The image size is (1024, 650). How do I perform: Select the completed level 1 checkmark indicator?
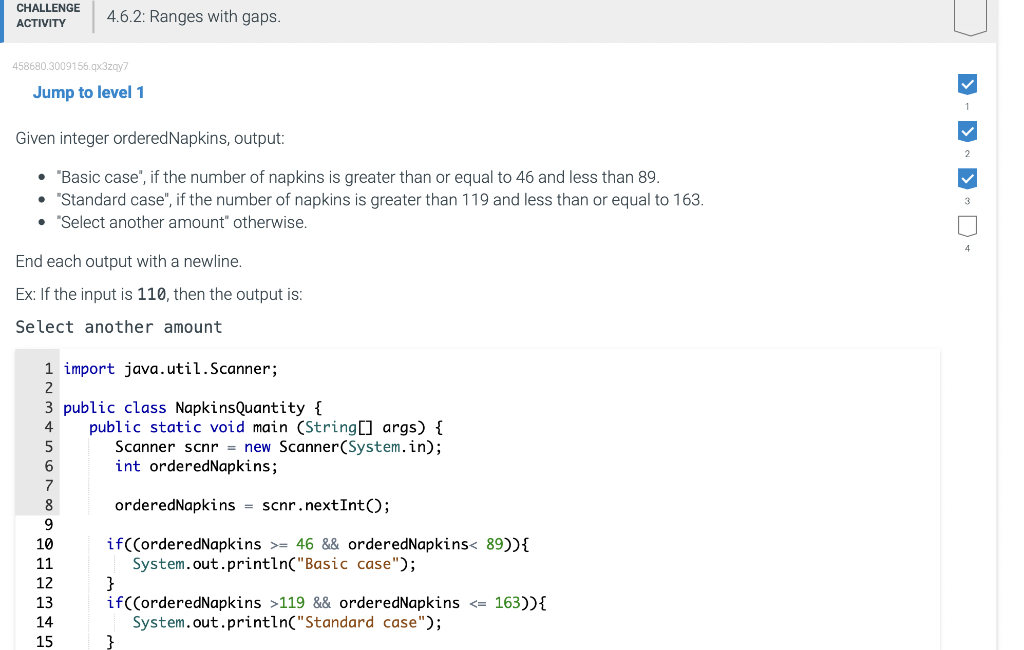pyautogui.click(x=967, y=84)
